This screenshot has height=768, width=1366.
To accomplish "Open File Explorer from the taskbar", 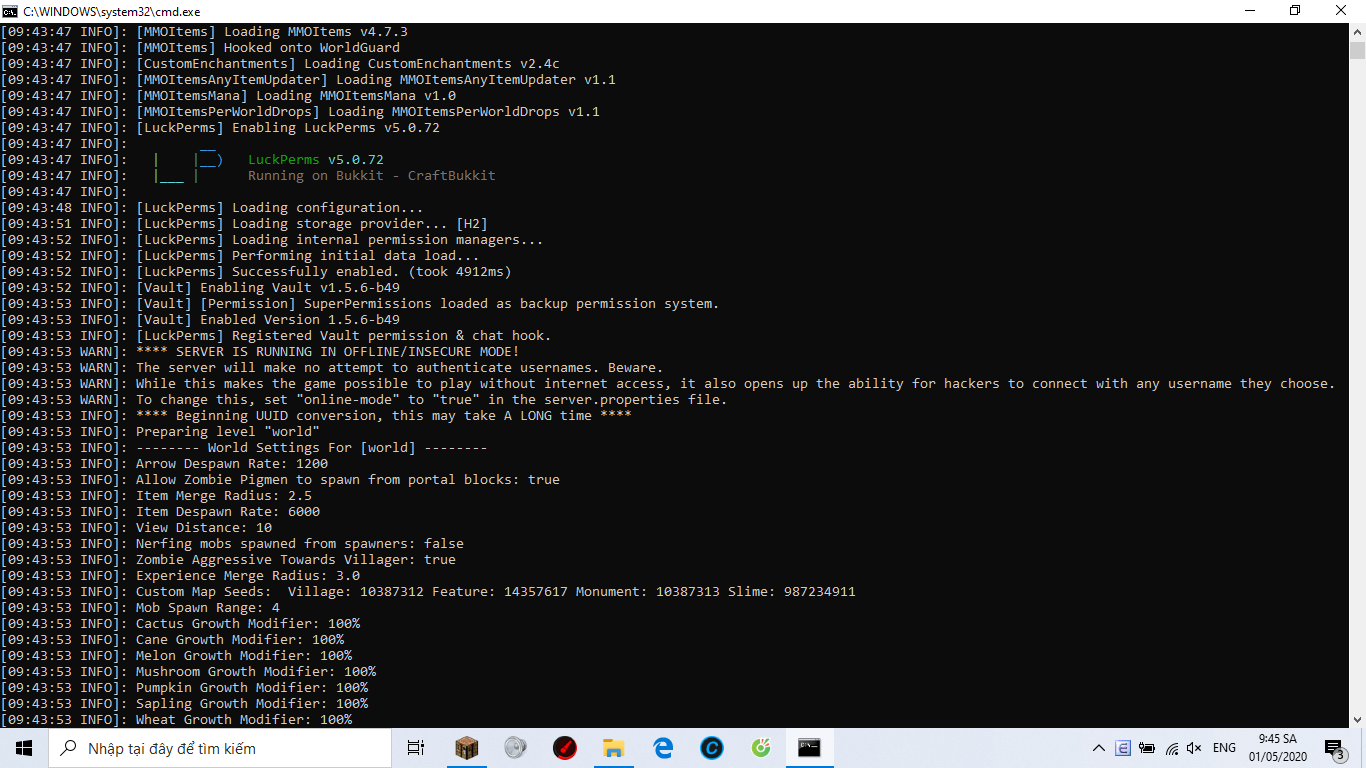I will point(614,748).
